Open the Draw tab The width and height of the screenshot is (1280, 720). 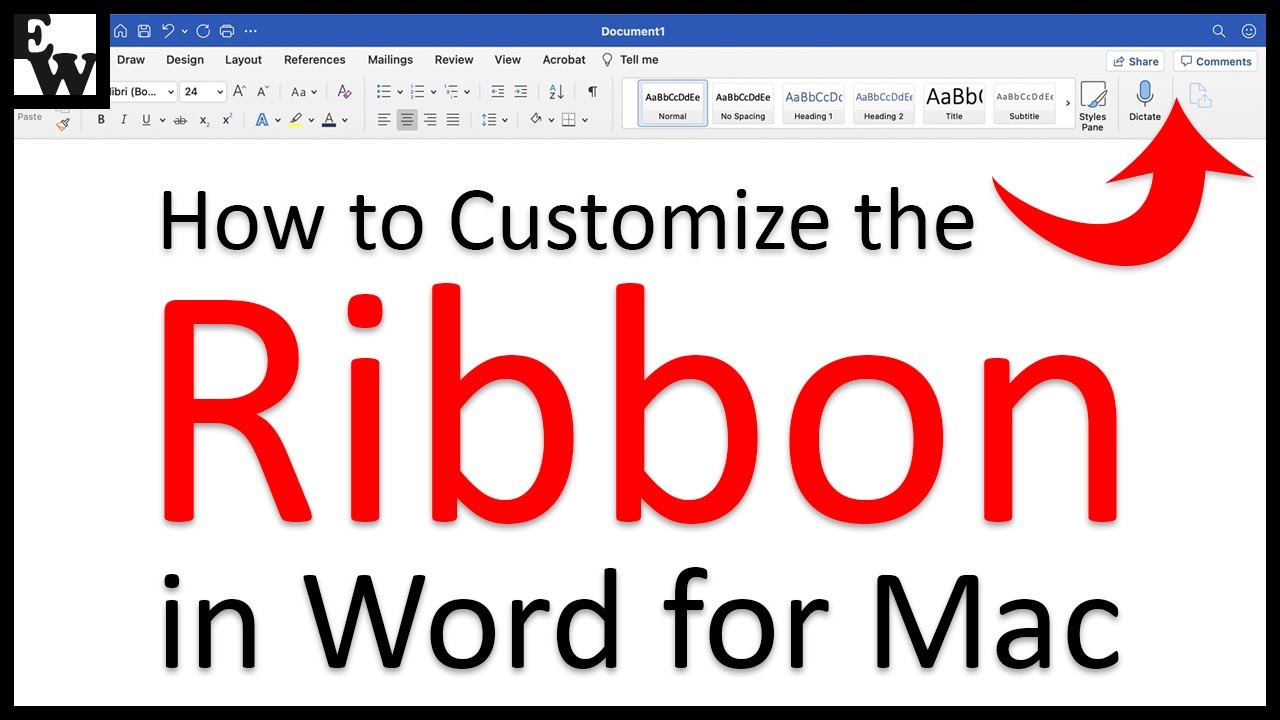click(x=131, y=60)
